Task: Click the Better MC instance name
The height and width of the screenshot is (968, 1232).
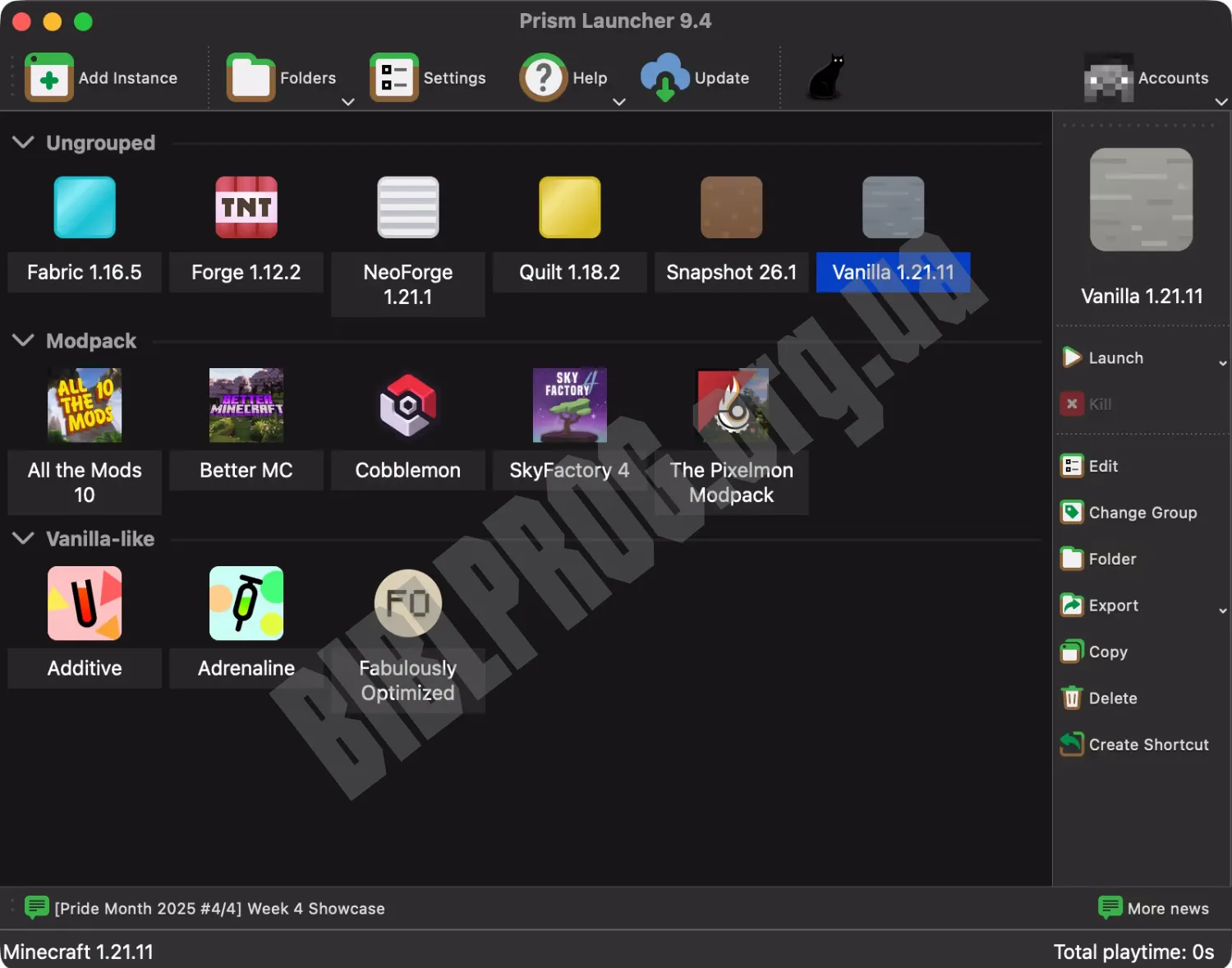Action: click(x=246, y=470)
